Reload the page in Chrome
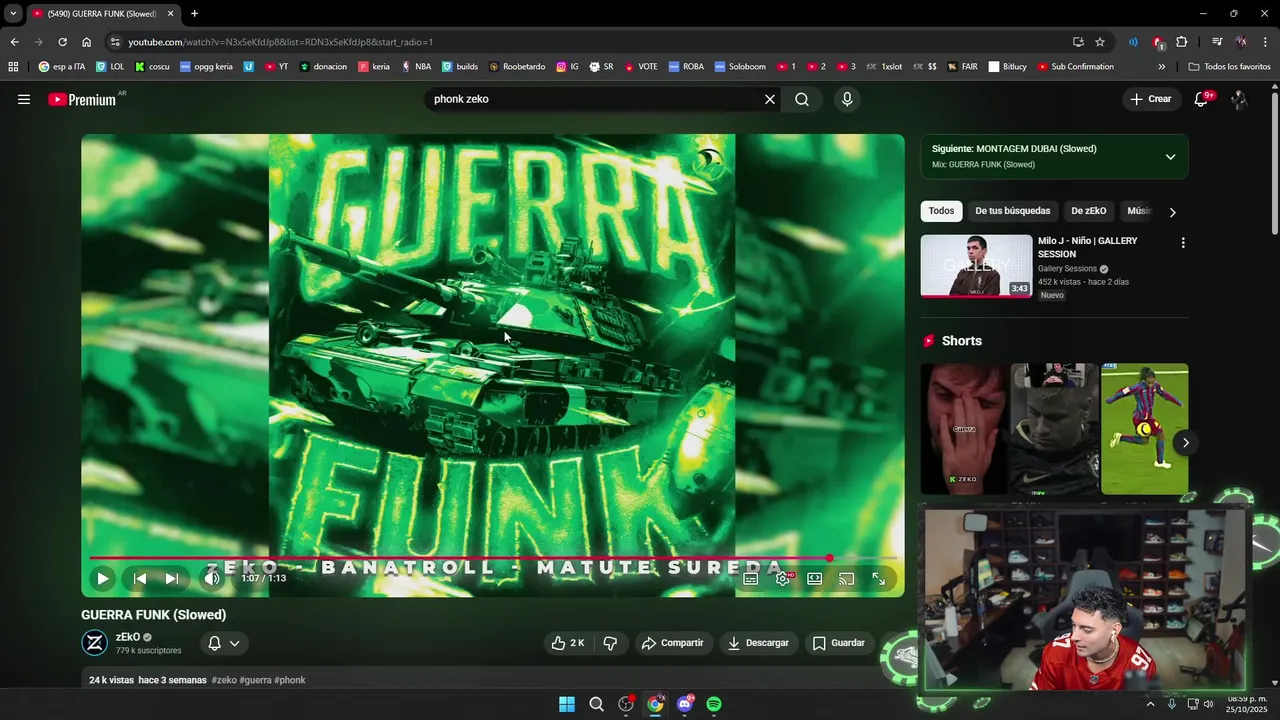Screen dimensions: 1280x720 [62, 42]
